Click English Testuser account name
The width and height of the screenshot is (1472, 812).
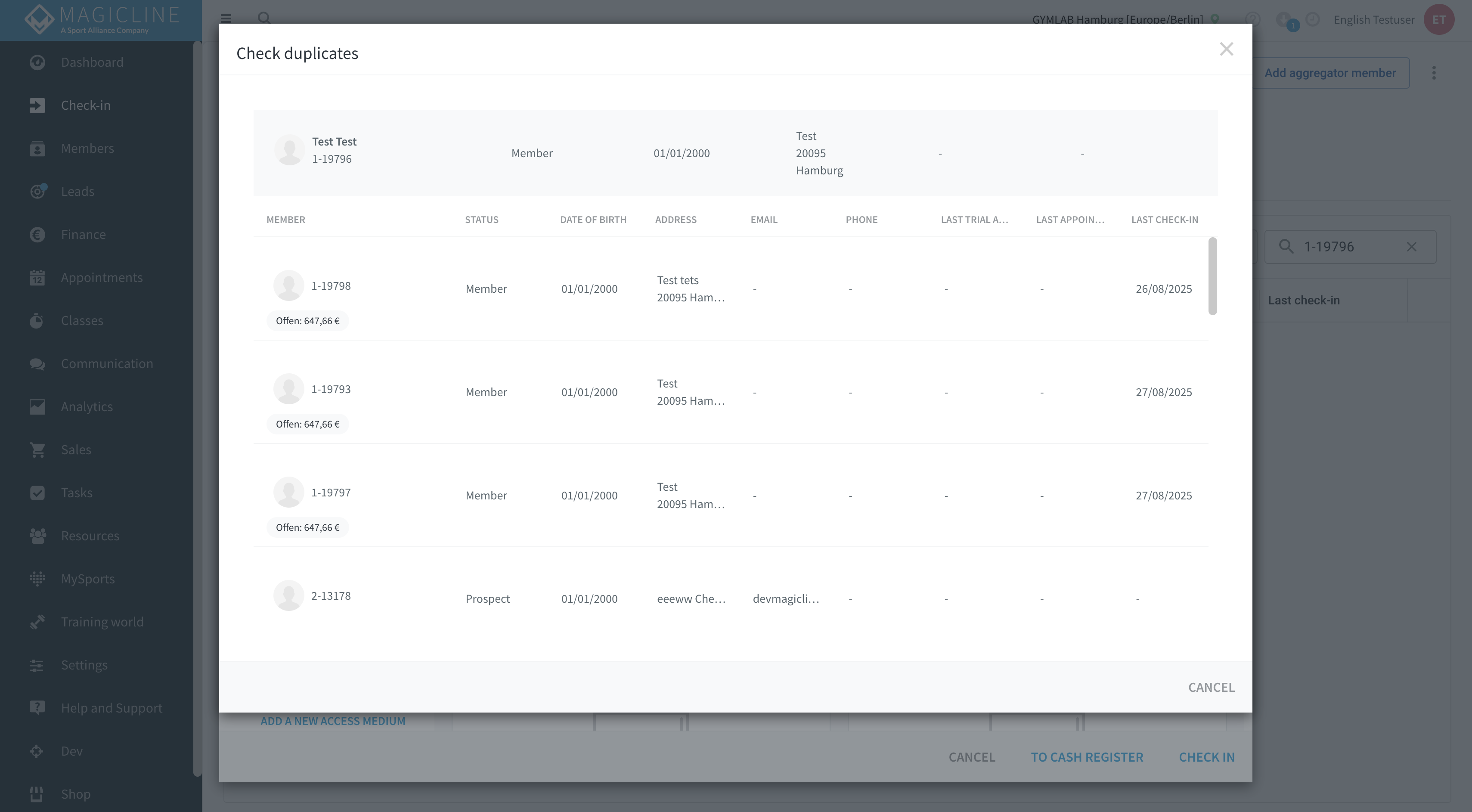click(x=1374, y=19)
